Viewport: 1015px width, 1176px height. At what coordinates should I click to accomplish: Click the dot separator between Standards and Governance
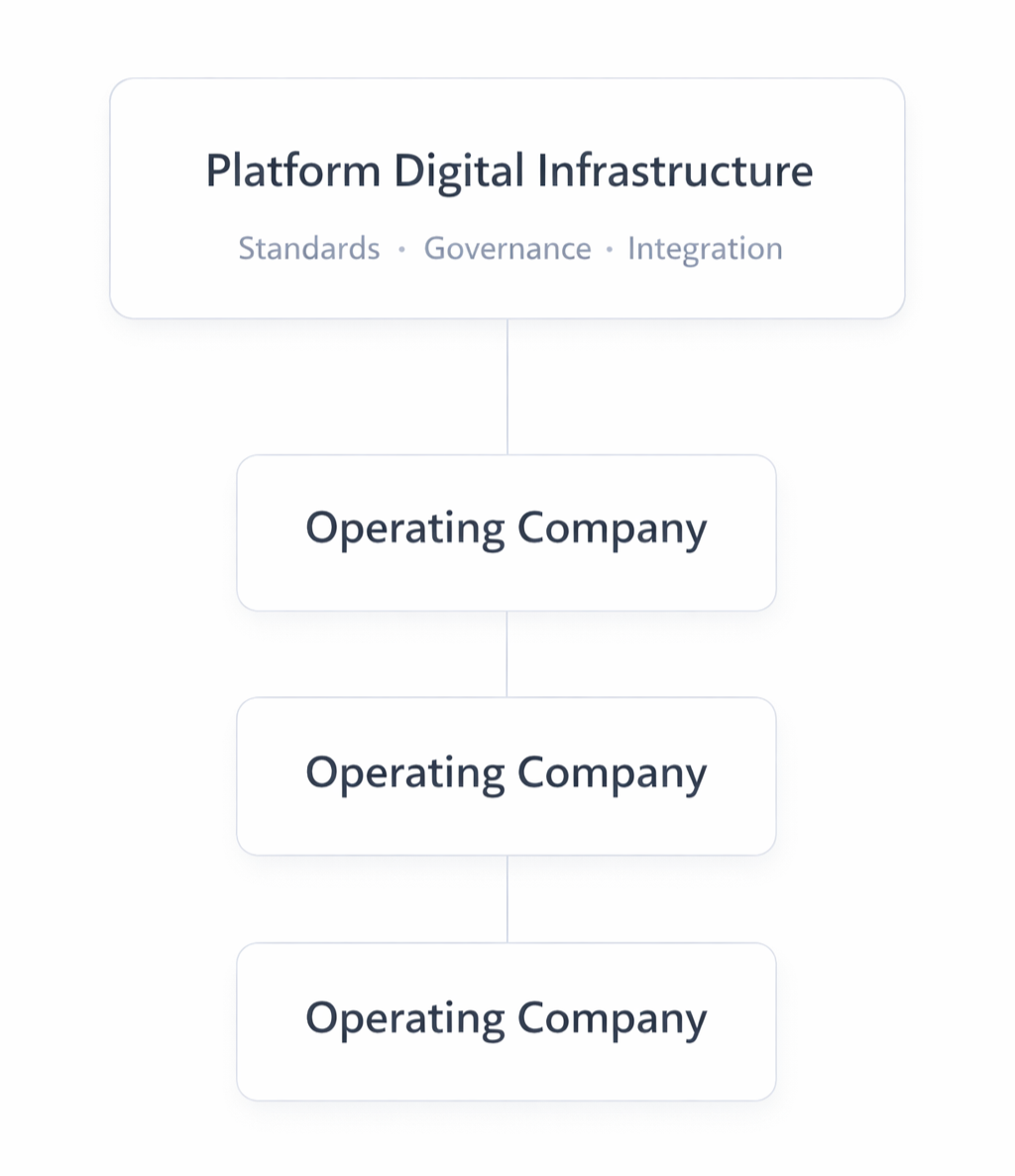401,249
